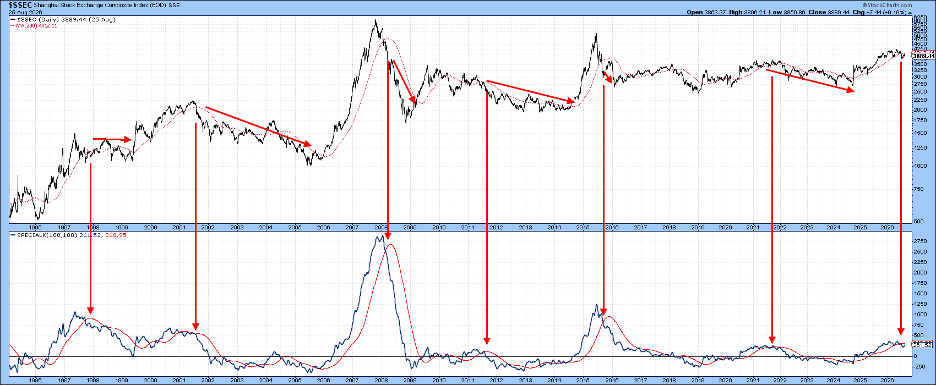This screenshot has width=936, height=386.
Task: Click the 2015 price spike peak
Action: coord(596,35)
